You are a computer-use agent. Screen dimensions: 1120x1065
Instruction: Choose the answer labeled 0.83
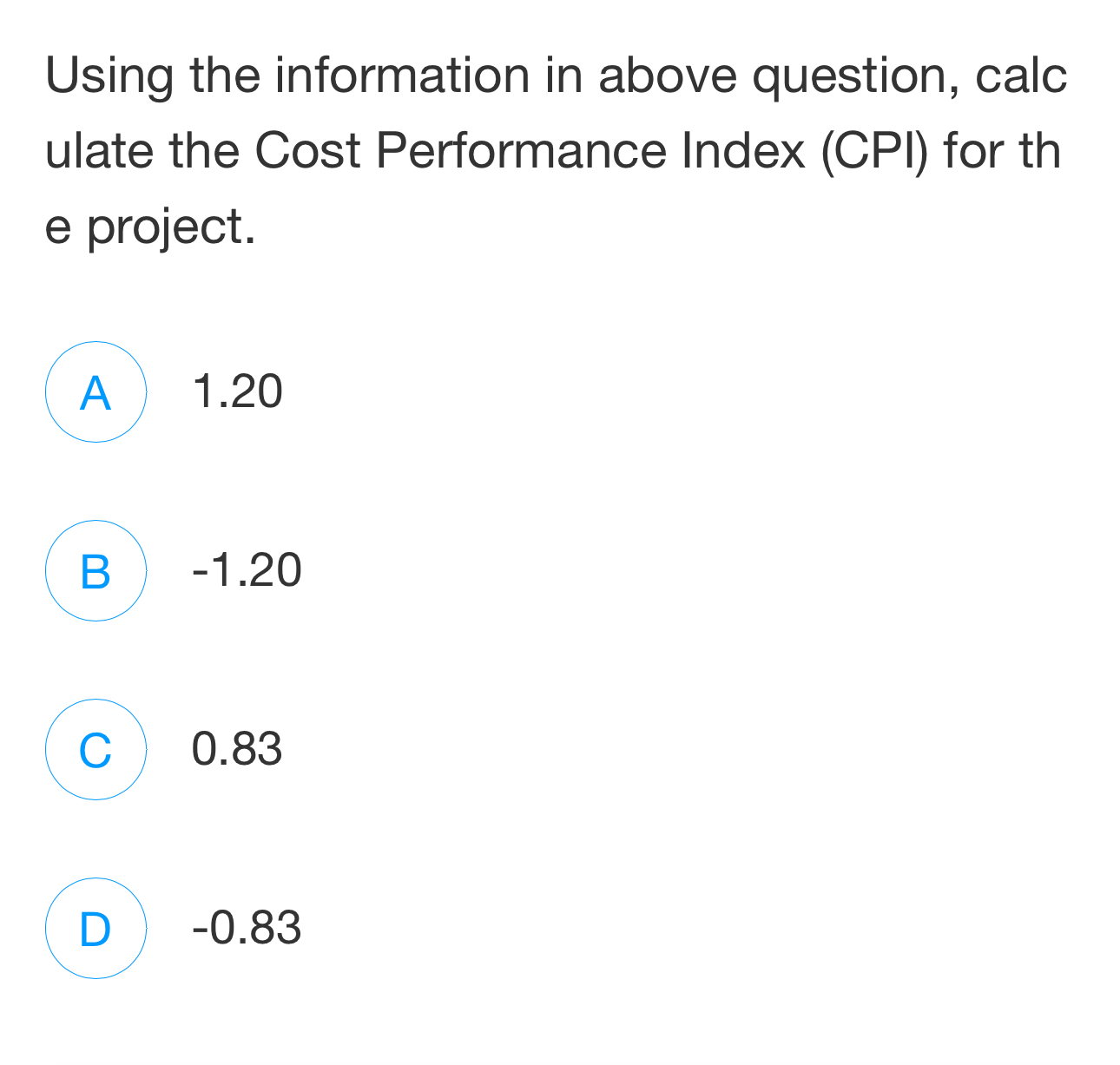point(237,750)
